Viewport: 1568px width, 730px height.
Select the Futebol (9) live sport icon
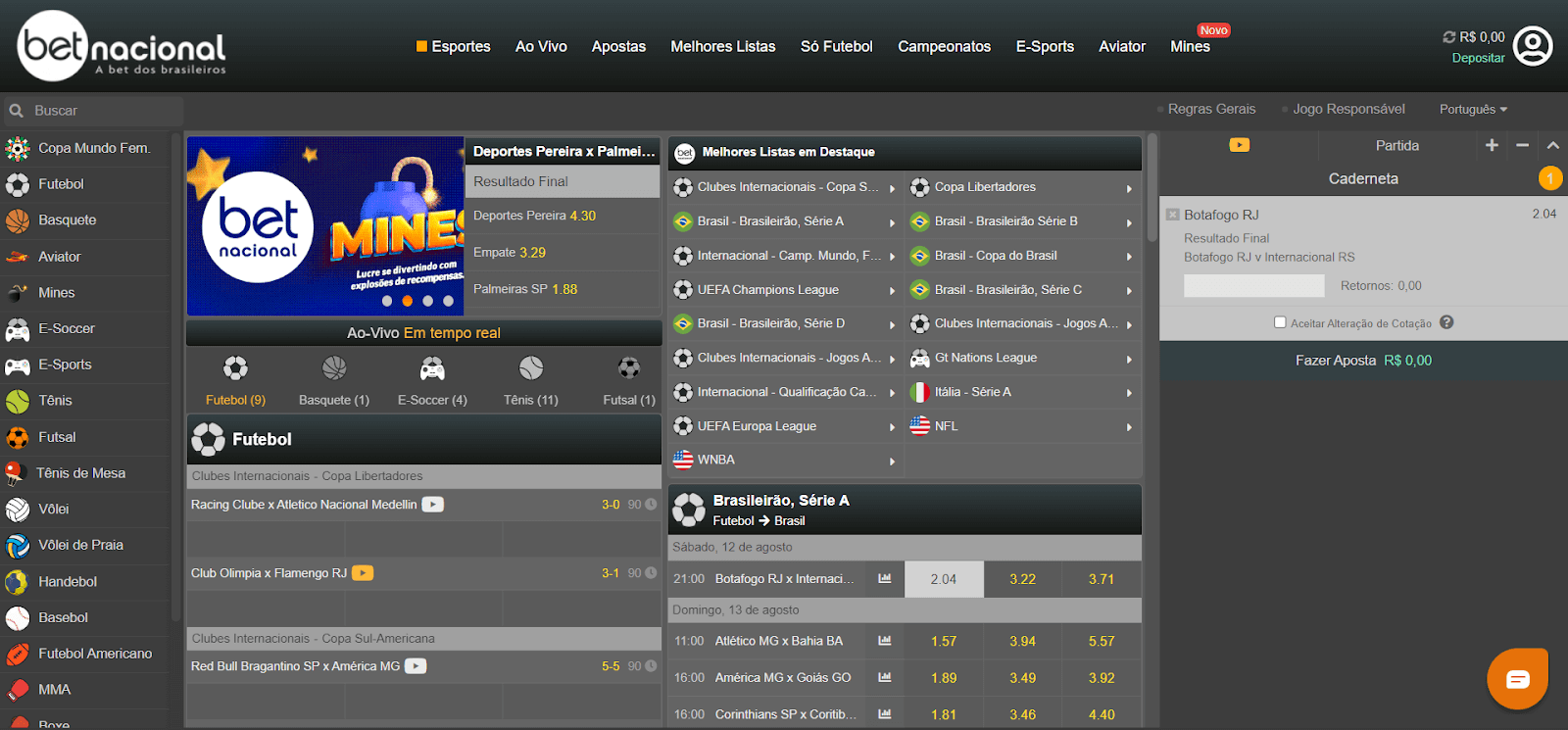pyautogui.click(x=235, y=368)
